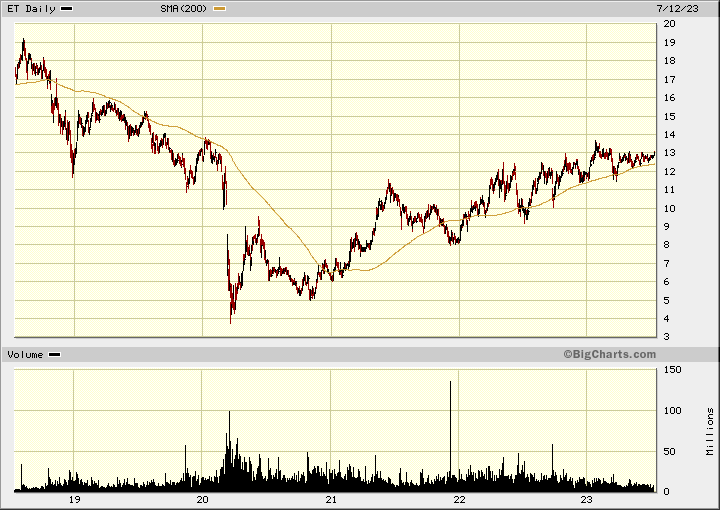The width and height of the screenshot is (720, 510).
Task: Click the price axis value 3
Action: (x=667, y=336)
